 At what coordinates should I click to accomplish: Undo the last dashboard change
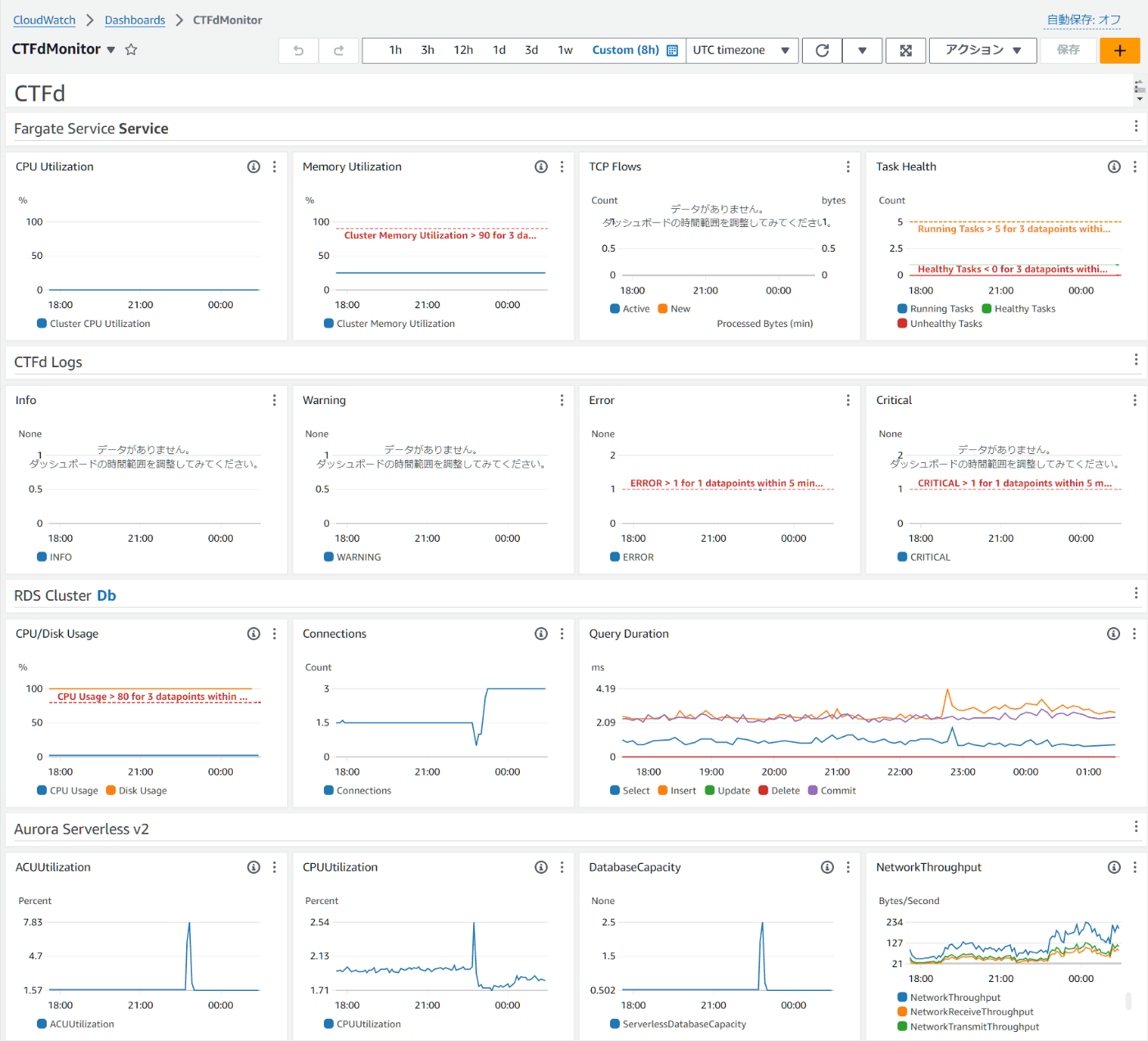point(298,50)
